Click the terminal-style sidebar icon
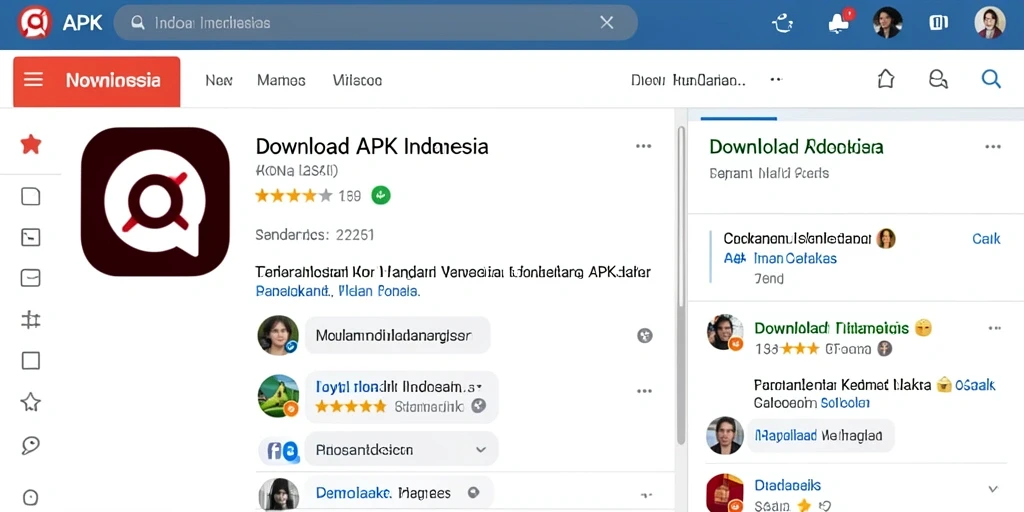Image resolution: width=1024 pixels, height=512 pixels. click(31, 237)
